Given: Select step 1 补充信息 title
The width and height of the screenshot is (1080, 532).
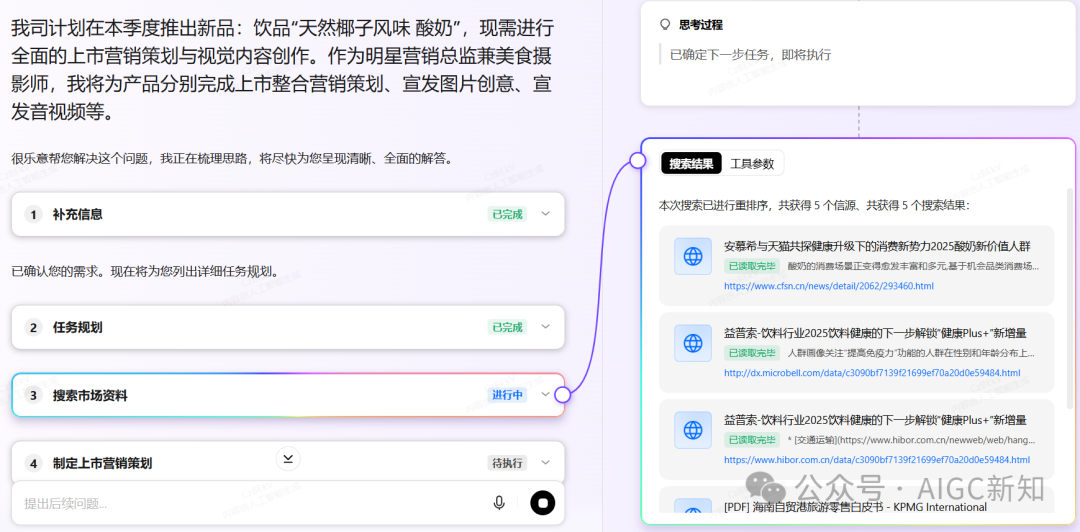Looking at the screenshot, I should [x=78, y=214].
